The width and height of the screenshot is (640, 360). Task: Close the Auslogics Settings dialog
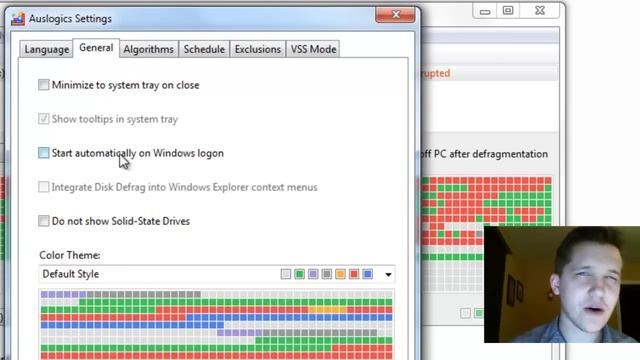tap(395, 15)
